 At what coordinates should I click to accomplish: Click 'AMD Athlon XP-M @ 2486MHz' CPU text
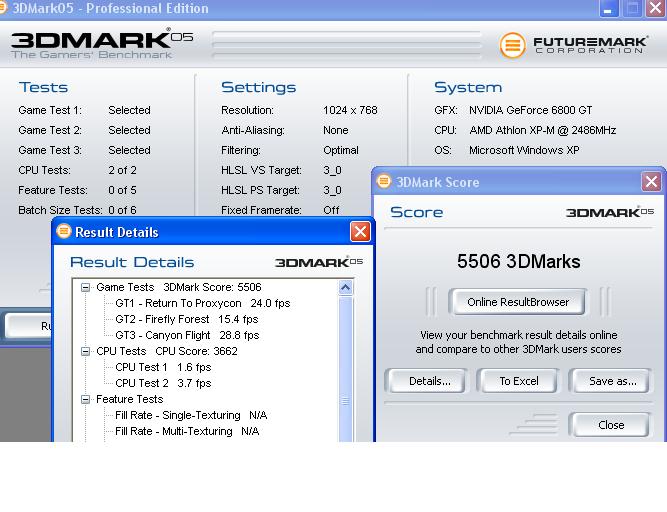(x=542, y=130)
